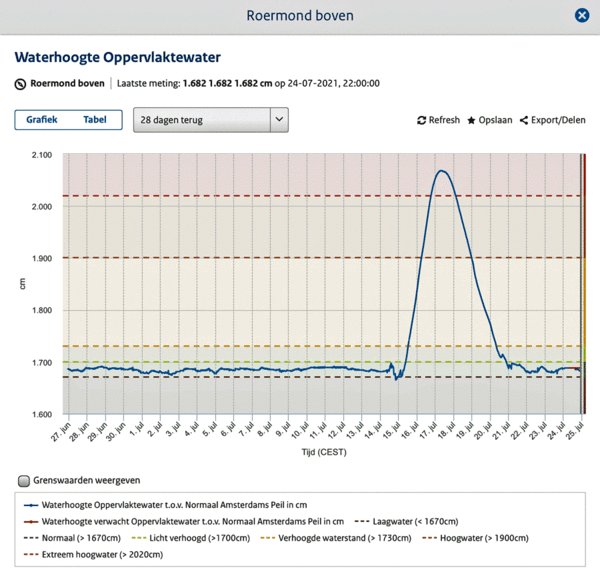Click the 25. jul x-axis label

click(575, 430)
